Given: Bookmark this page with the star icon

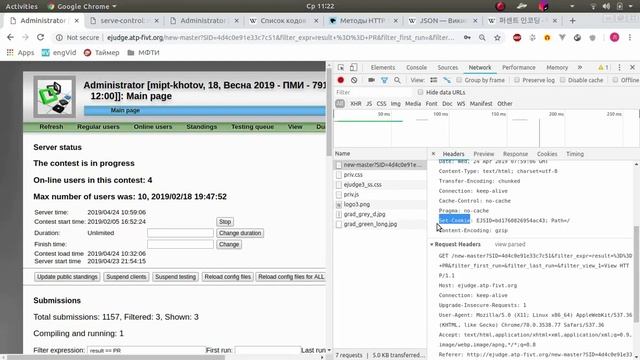Looking at the screenshot, I should click(497, 38).
